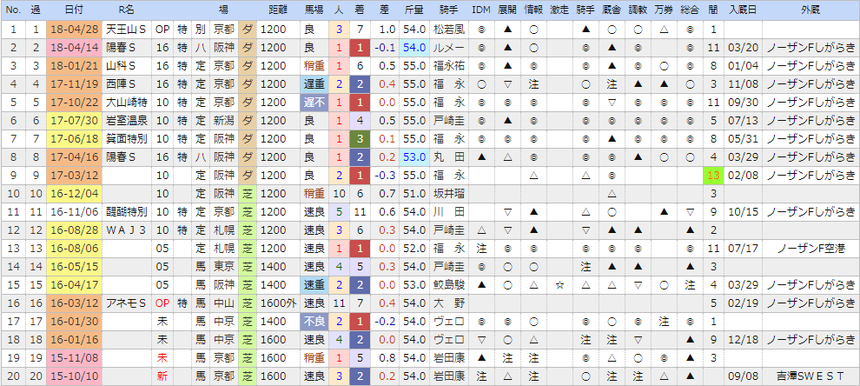The image size is (860, 386).
Task: Click the IDM column header
Action: pos(481,10)
